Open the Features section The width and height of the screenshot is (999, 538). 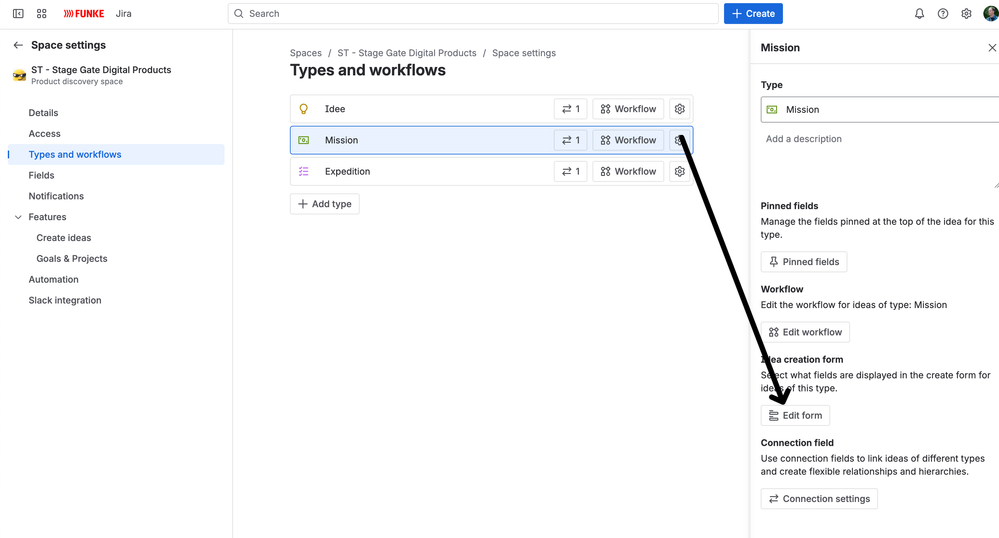click(47, 217)
